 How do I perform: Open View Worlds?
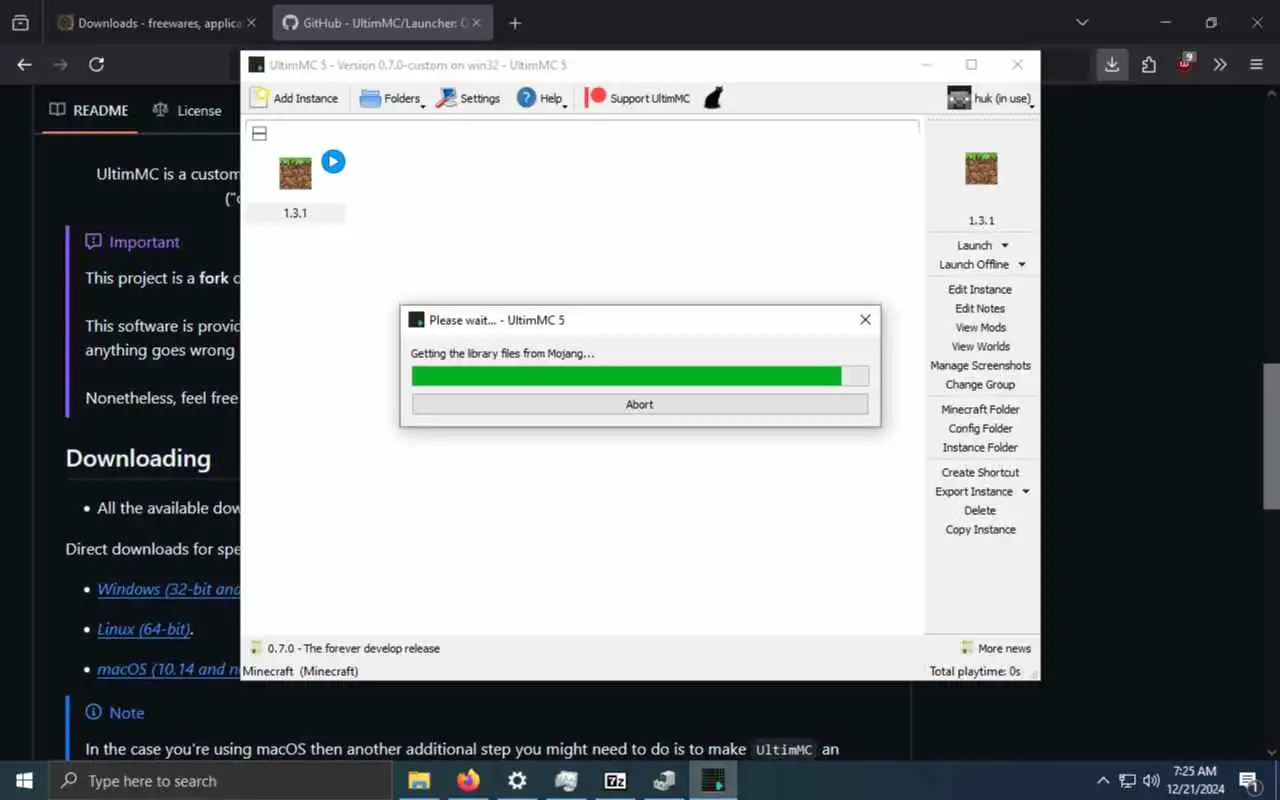[980, 346]
